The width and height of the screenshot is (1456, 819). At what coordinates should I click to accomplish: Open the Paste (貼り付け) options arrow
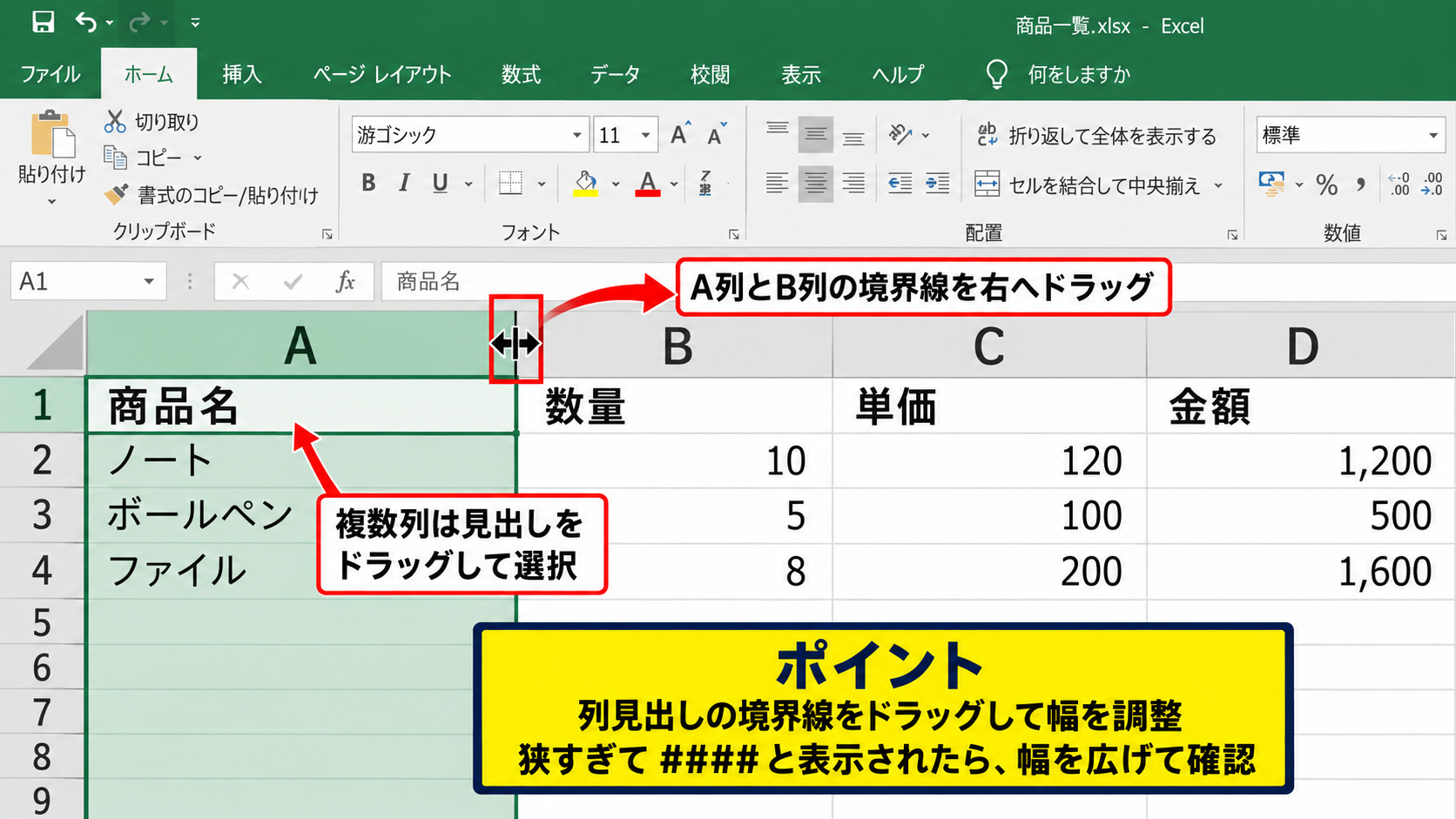point(51,202)
